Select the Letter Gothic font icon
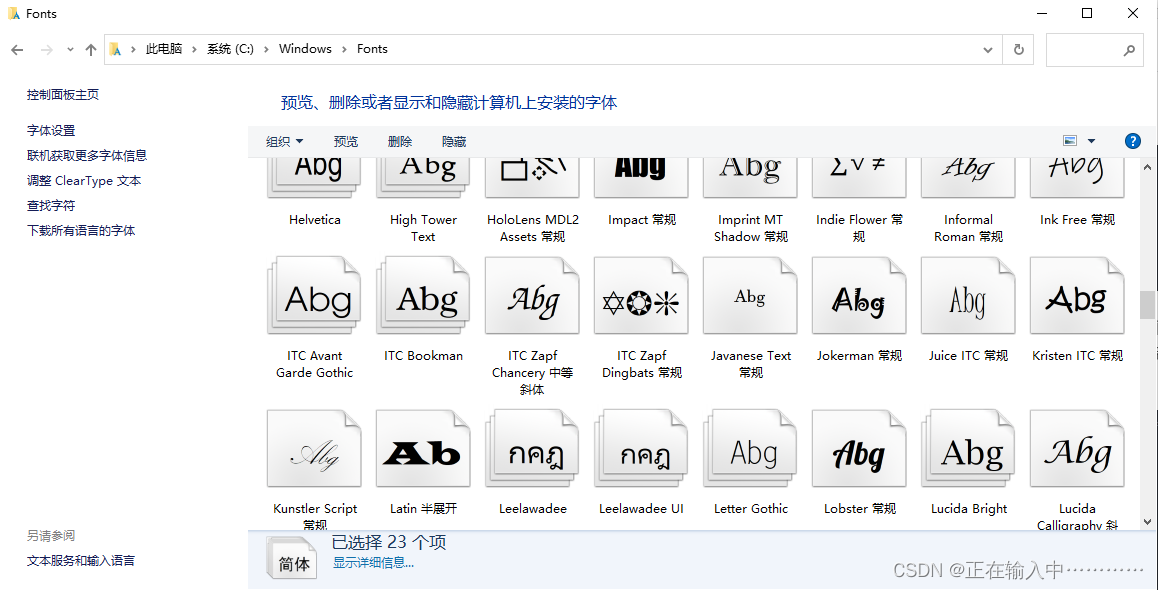 [750, 449]
